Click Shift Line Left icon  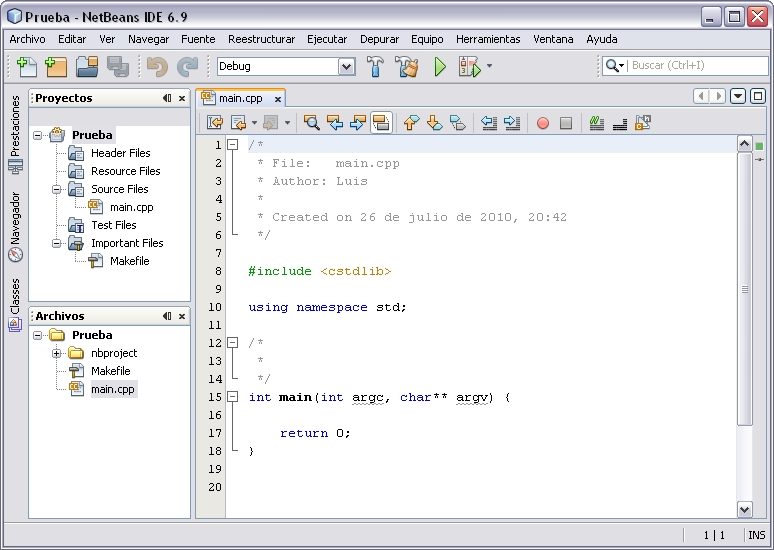click(x=489, y=122)
